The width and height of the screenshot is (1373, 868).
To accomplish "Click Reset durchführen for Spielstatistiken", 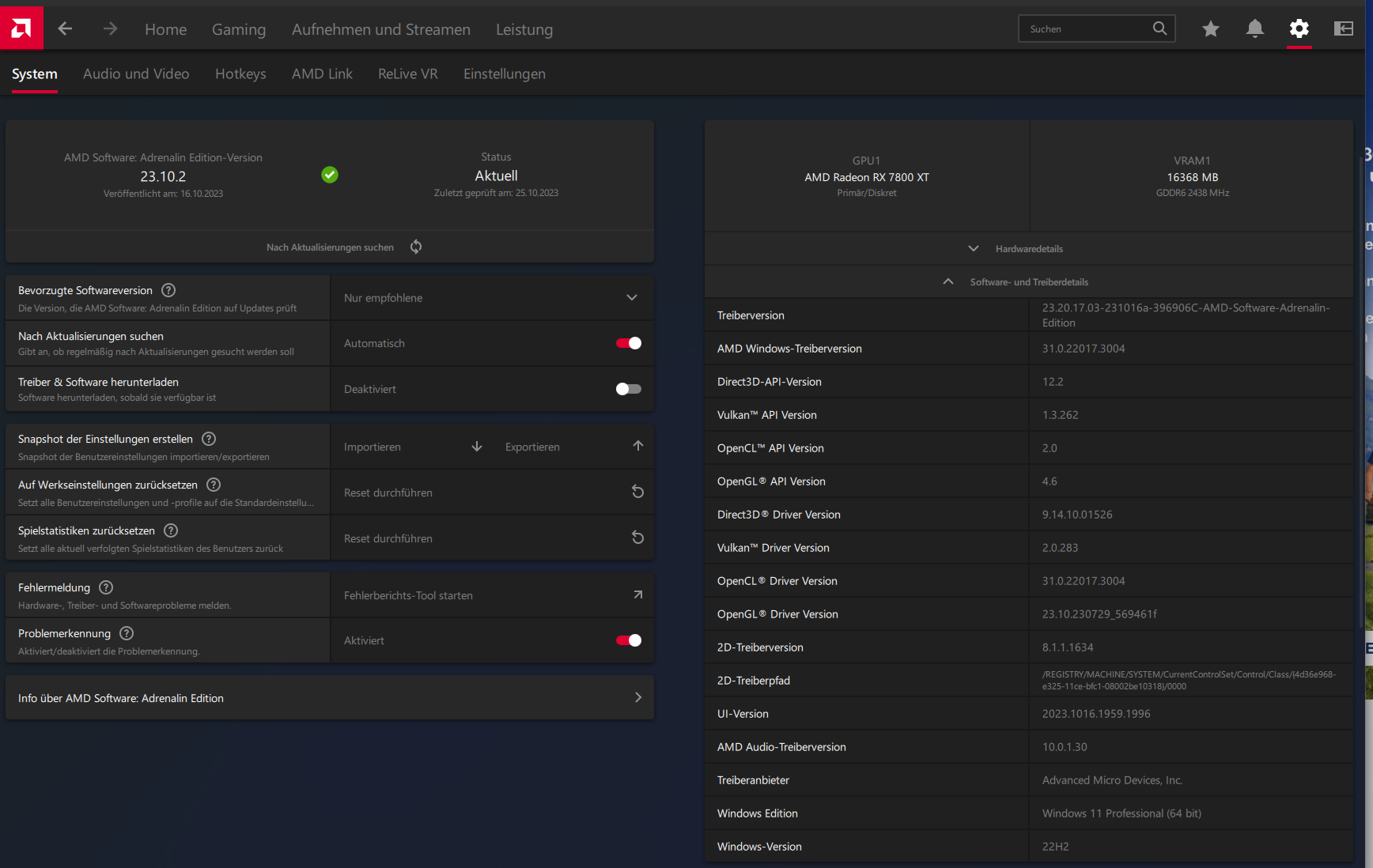I will (493, 538).
